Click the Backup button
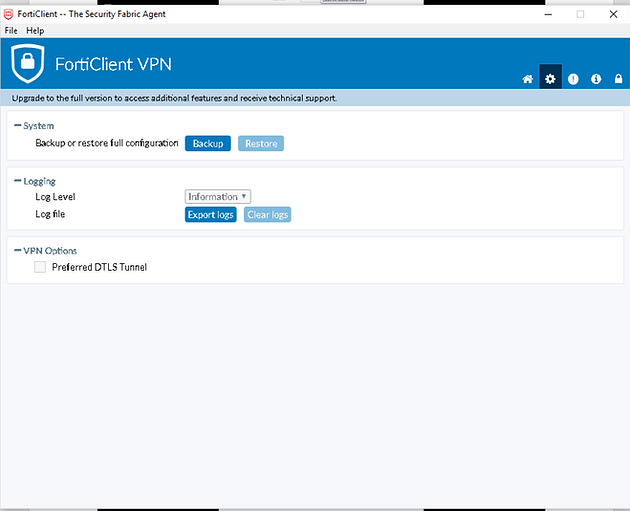The image size is (630, 511). [208, 143]
